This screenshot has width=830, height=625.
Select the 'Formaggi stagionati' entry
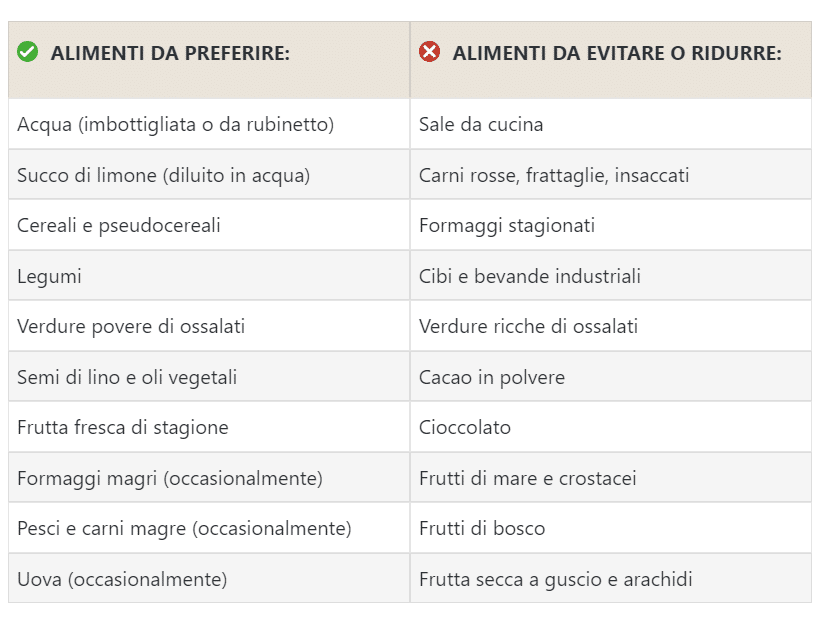pyautogui.click(x=507, y=225)
